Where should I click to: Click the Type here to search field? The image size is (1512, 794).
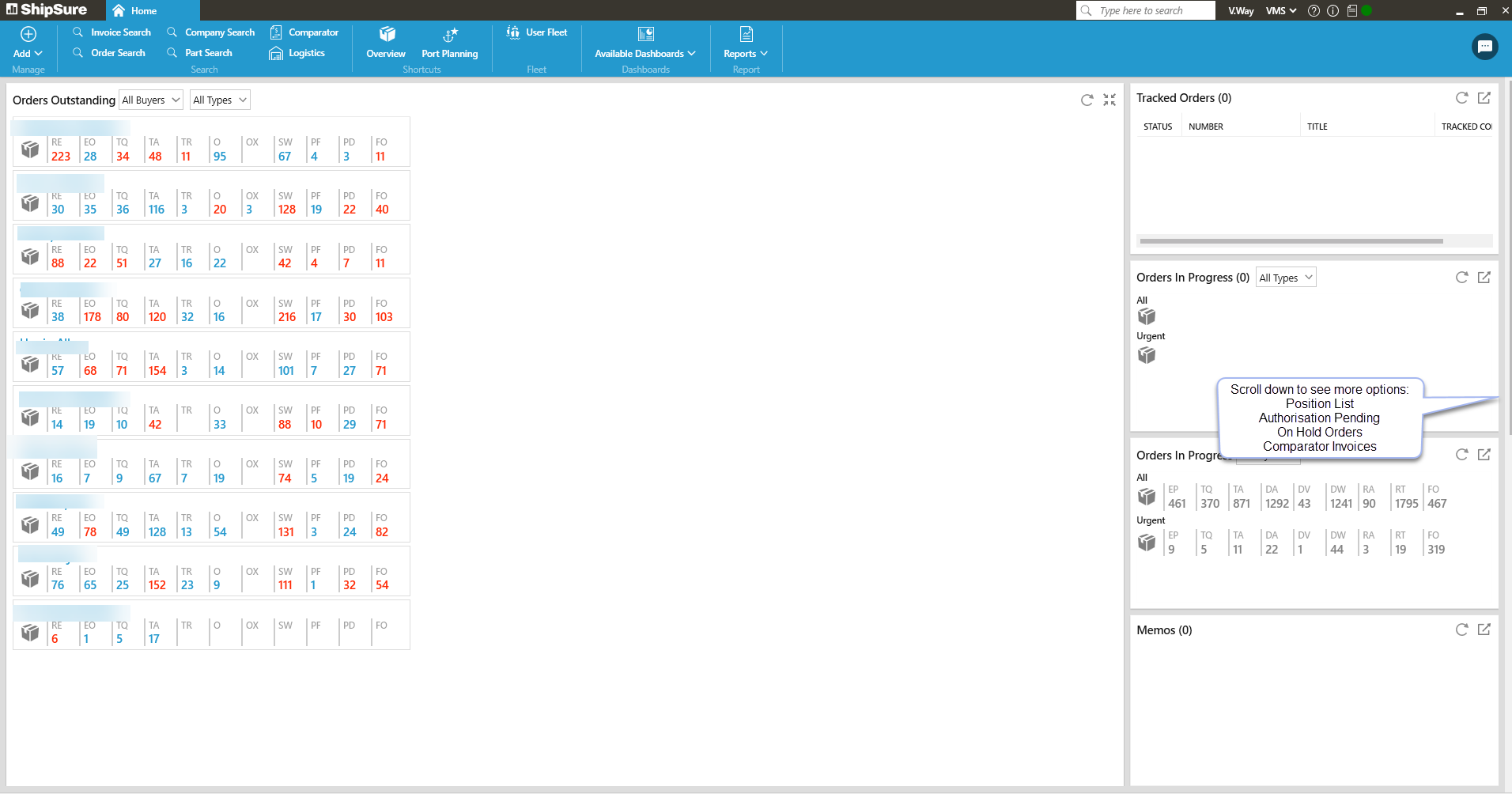[x=1146, y=10]
